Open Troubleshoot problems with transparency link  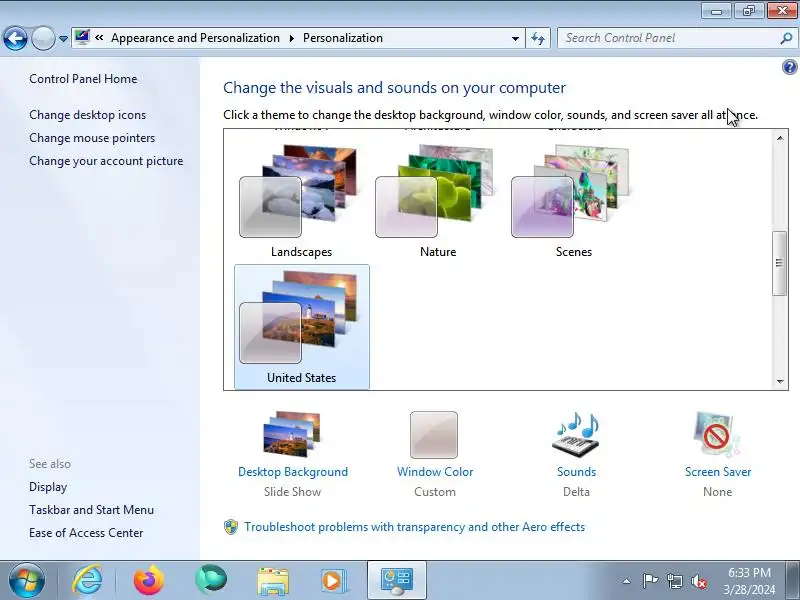414,527
